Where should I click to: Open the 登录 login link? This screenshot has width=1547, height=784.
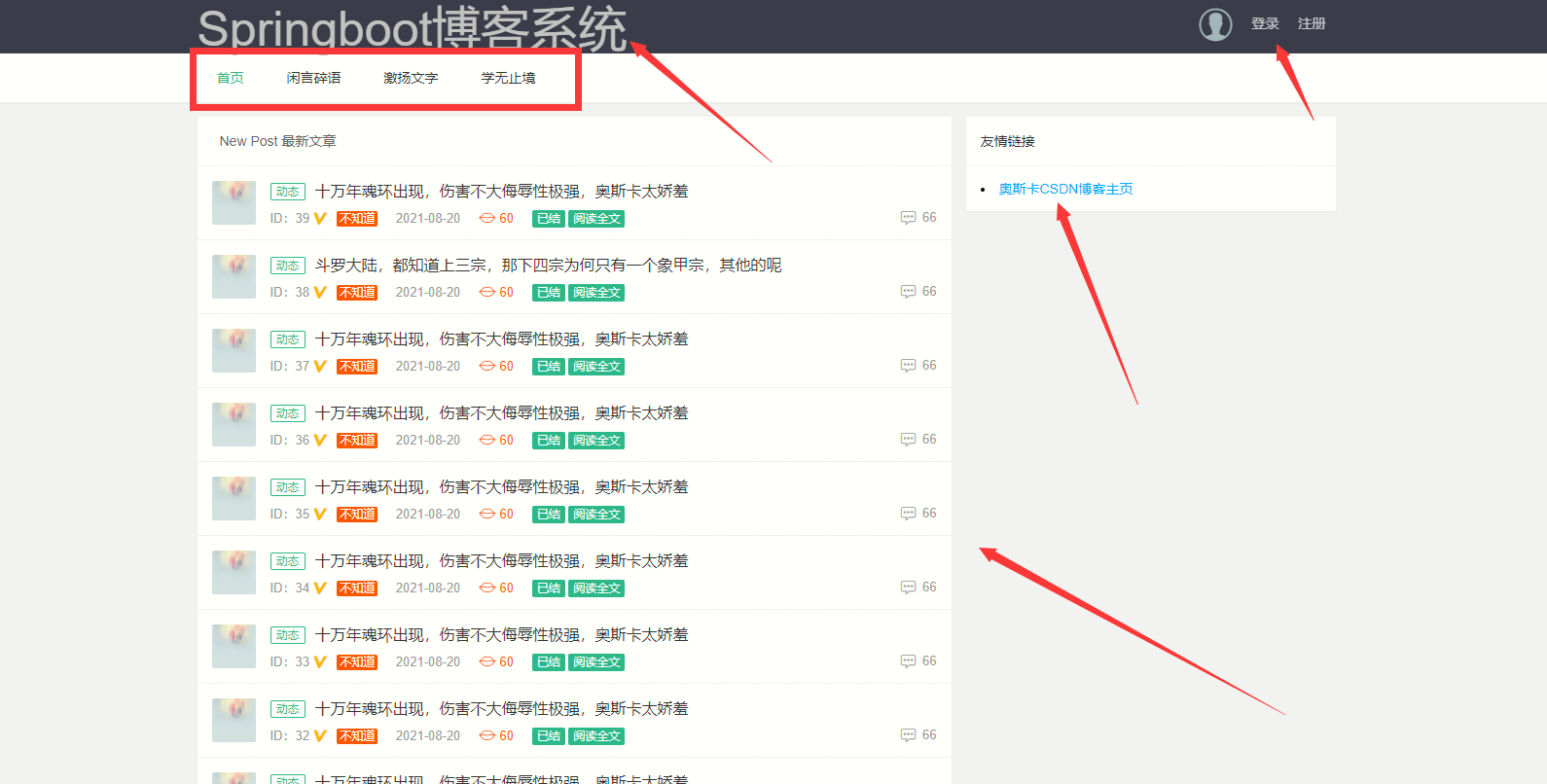click(1265, 23)
